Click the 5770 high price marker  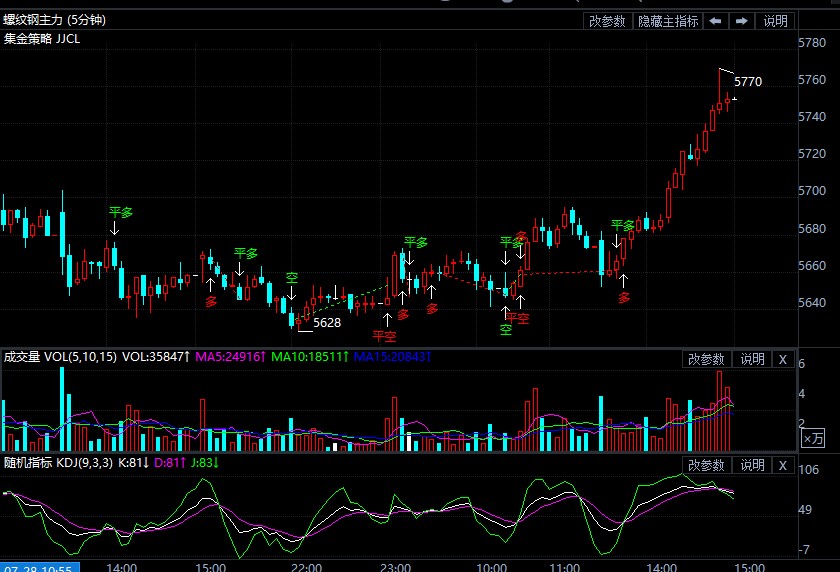(748, 81)
